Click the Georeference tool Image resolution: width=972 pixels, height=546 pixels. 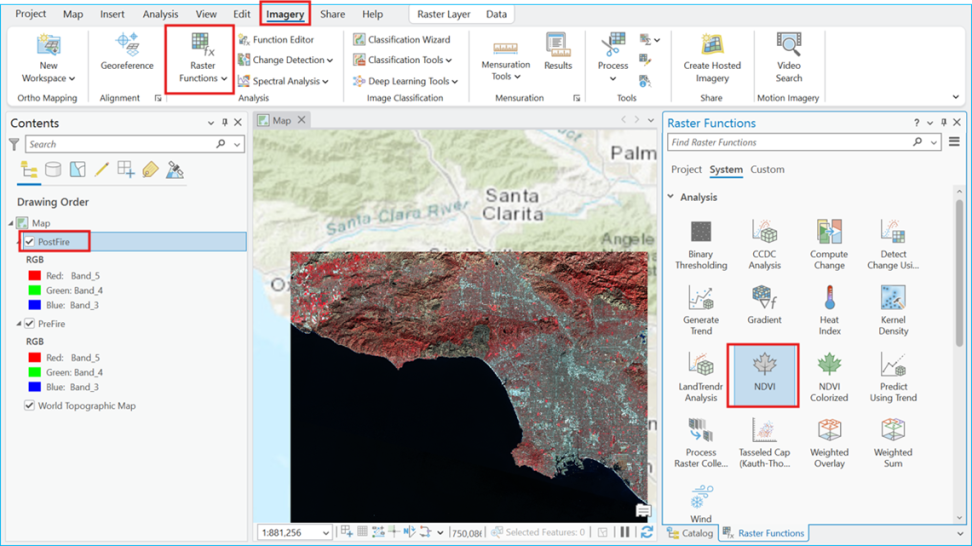pos(126,52)
